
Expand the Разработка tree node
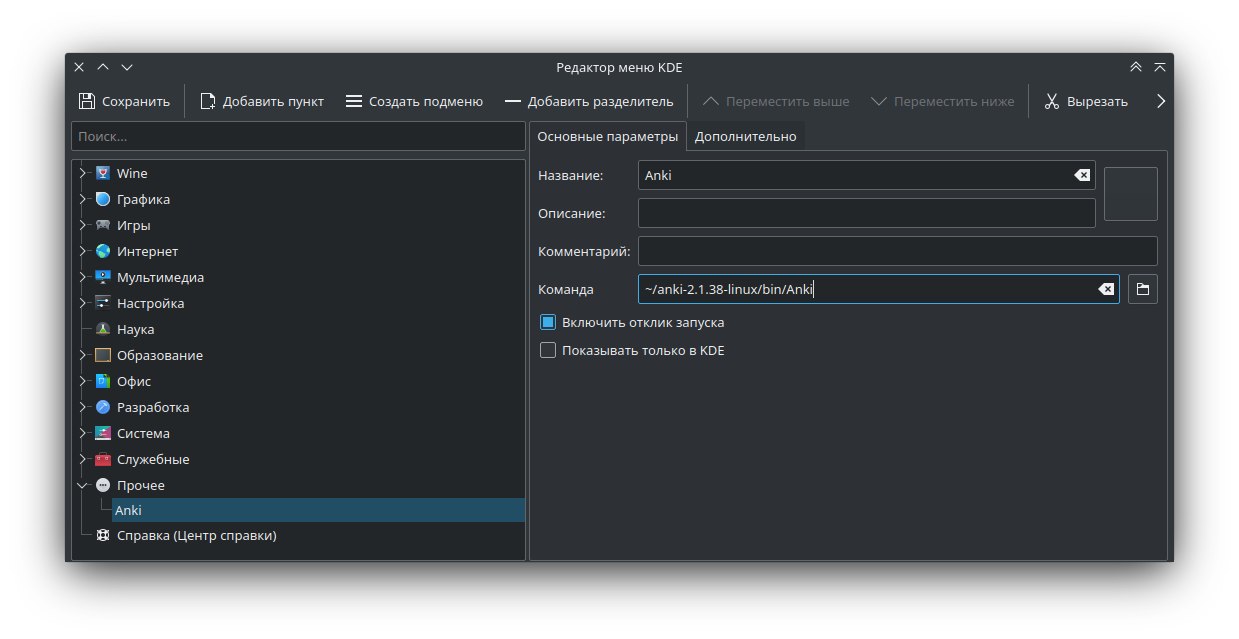click(x=84, y=407)
